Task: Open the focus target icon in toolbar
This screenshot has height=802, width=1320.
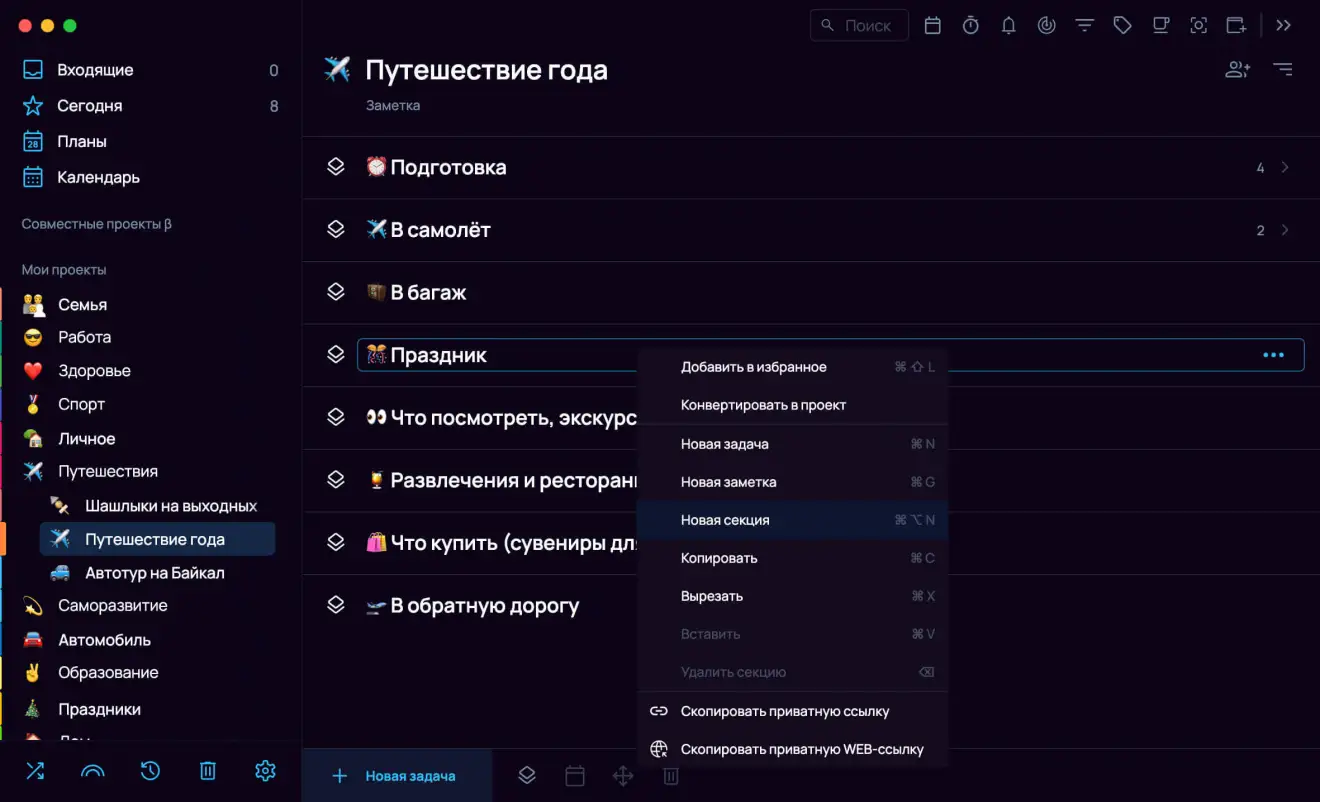Action: click(1046, 26)
